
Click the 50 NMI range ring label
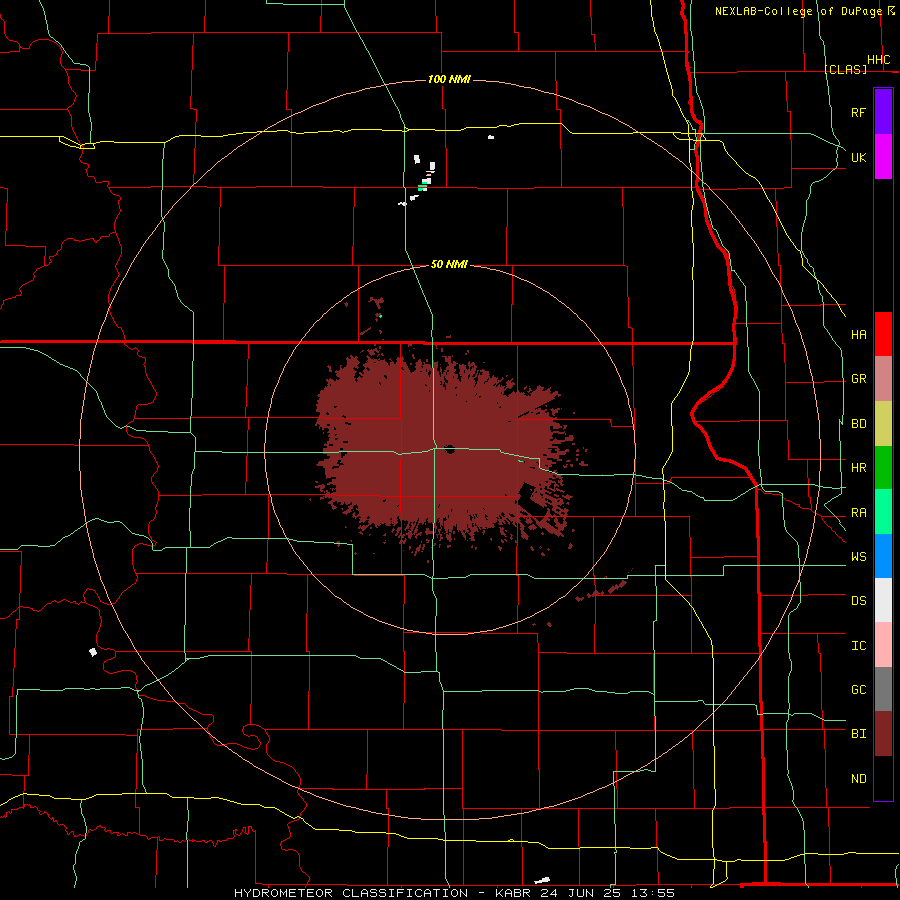449,264
